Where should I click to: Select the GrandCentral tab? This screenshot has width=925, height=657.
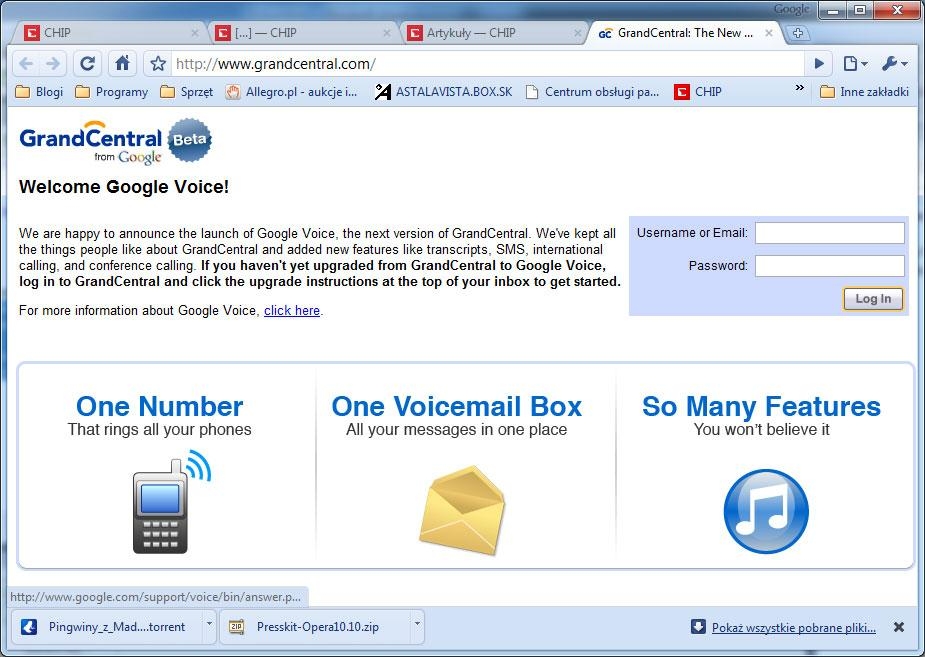(684, 33)
